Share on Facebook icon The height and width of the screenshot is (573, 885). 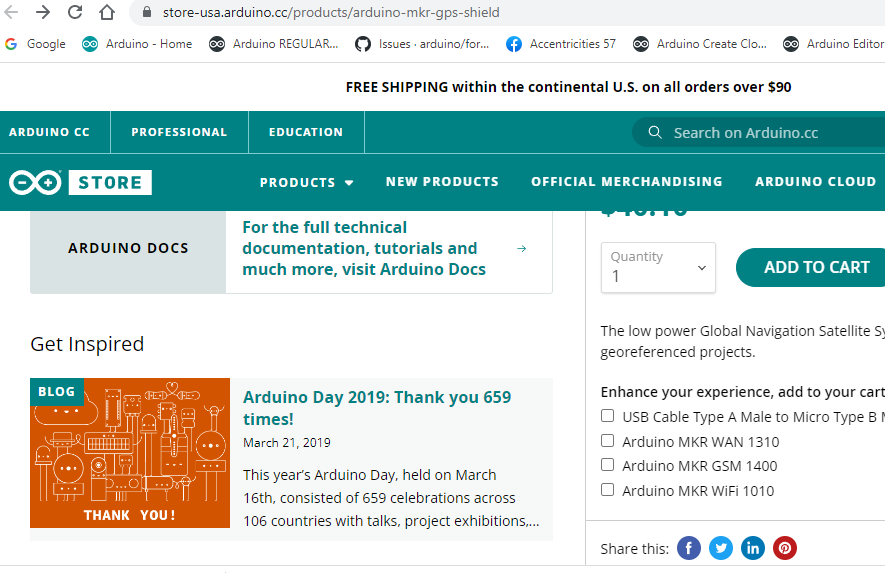pyautogui.click(x=689, y=548)
